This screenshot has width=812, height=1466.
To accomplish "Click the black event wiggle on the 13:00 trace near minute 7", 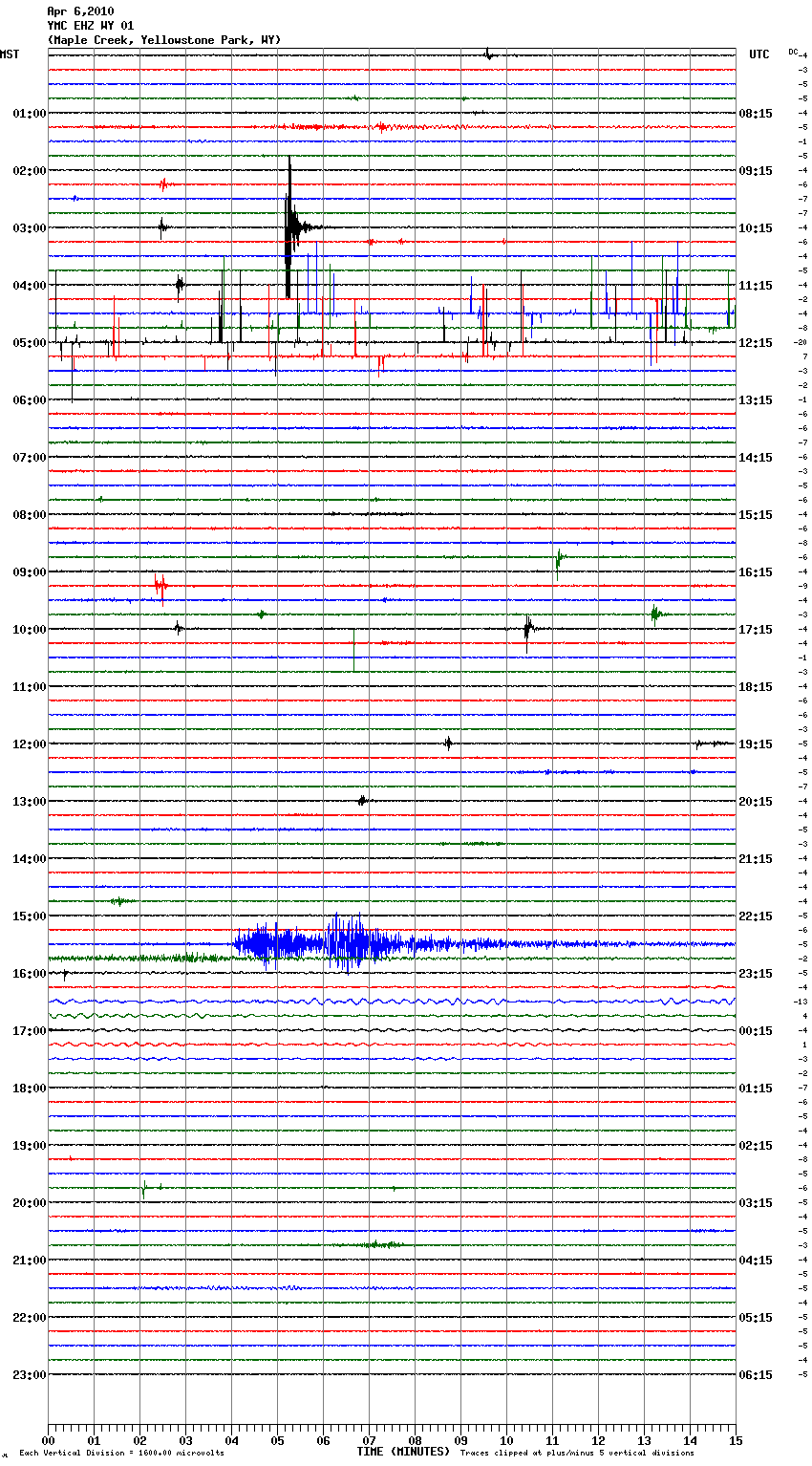I will pyautogui.click(x=363, y=801).
